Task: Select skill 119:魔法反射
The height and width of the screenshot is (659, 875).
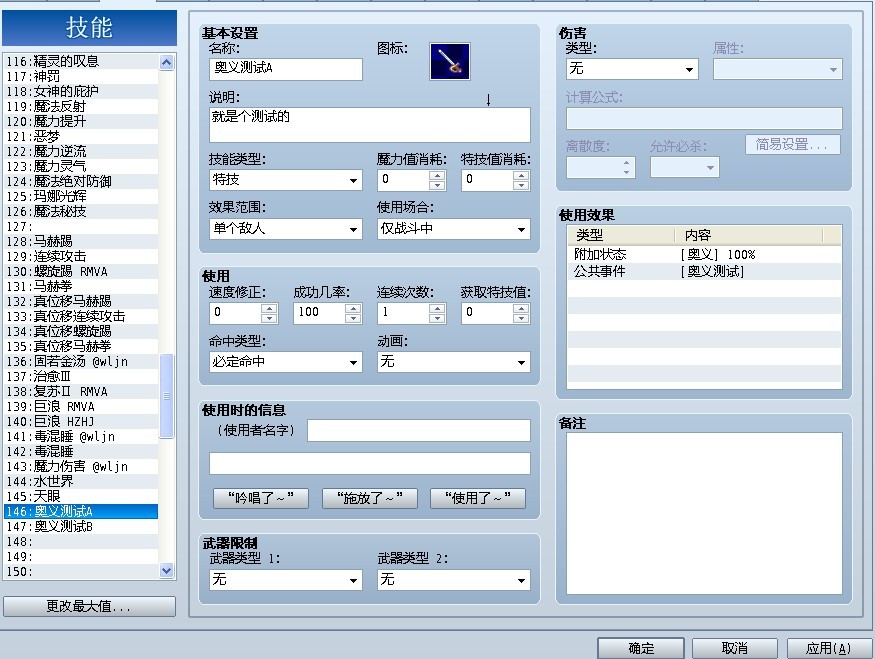Action: point(81,106)
